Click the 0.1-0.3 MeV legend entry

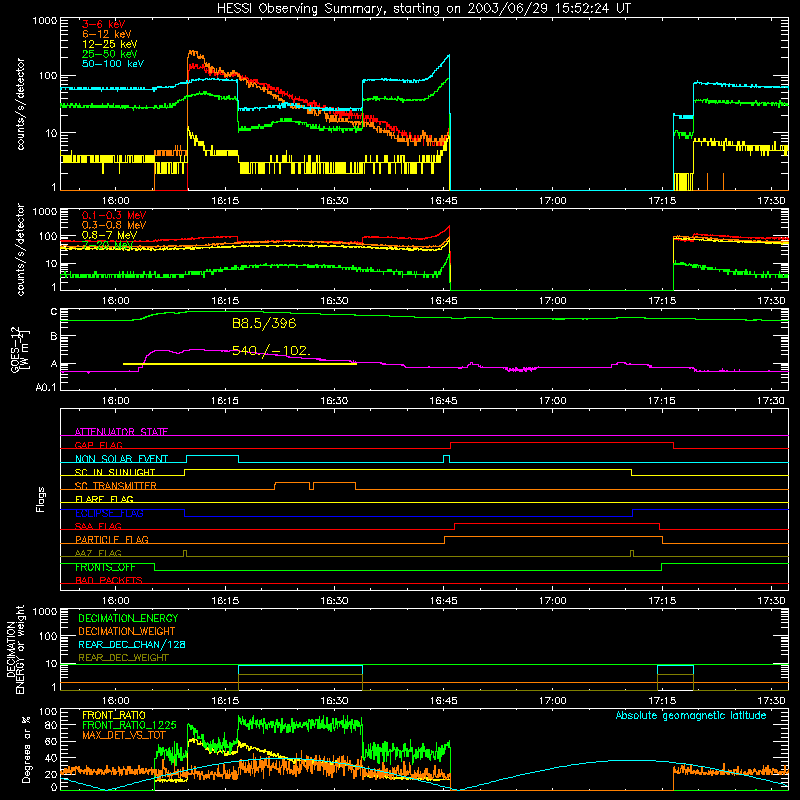(114, 216)
